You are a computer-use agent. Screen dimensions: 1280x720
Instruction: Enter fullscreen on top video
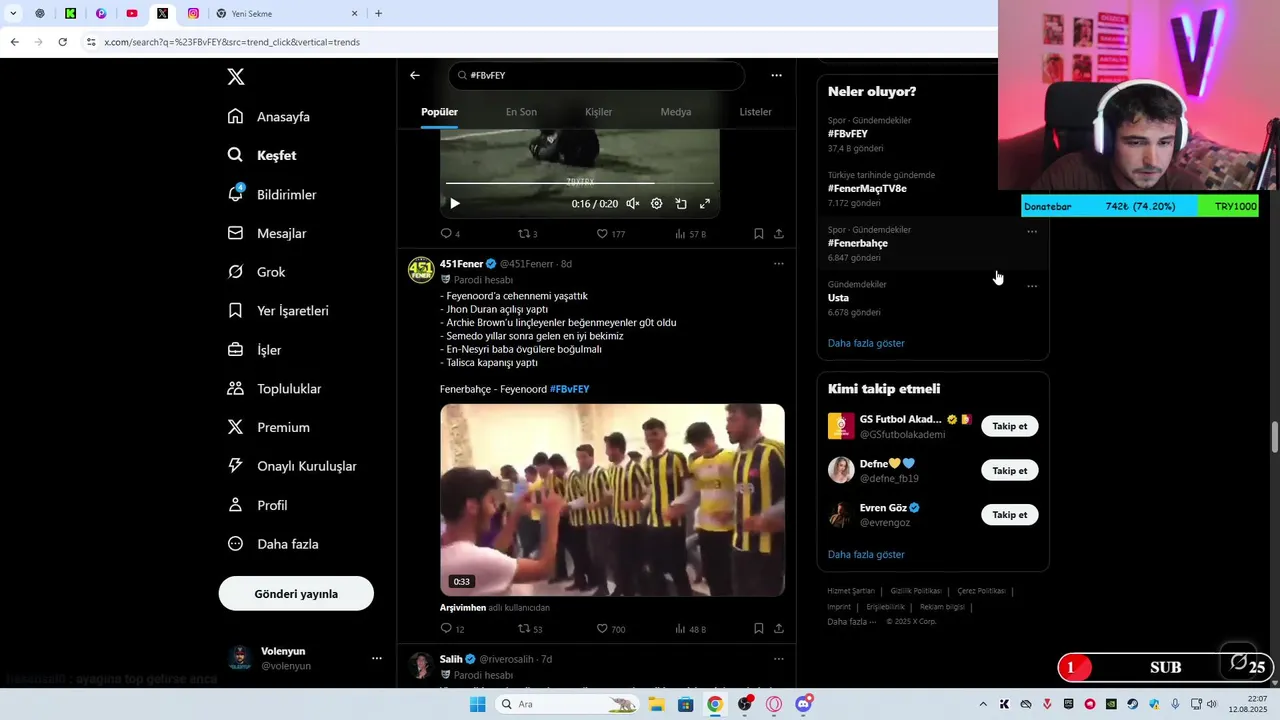(x=705, y=203)
